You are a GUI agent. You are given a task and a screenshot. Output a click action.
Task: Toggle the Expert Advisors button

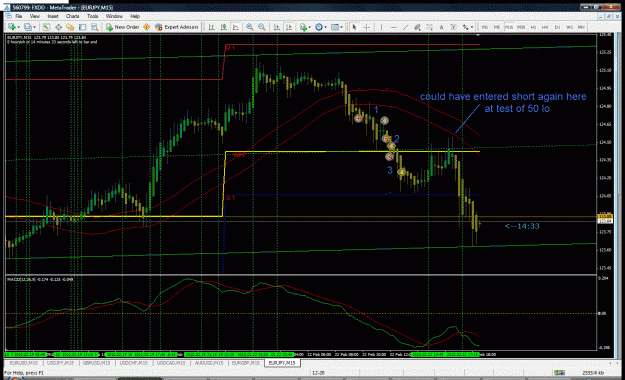click(x=177, y=27)
